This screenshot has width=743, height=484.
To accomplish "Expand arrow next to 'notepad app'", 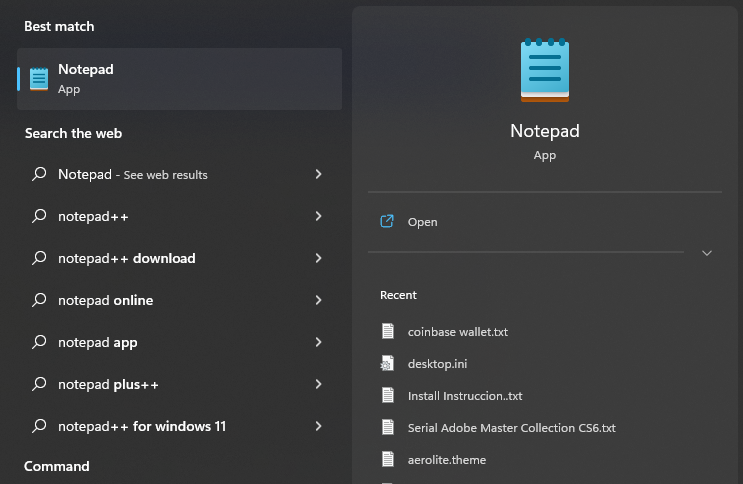I will pos(318,342).
